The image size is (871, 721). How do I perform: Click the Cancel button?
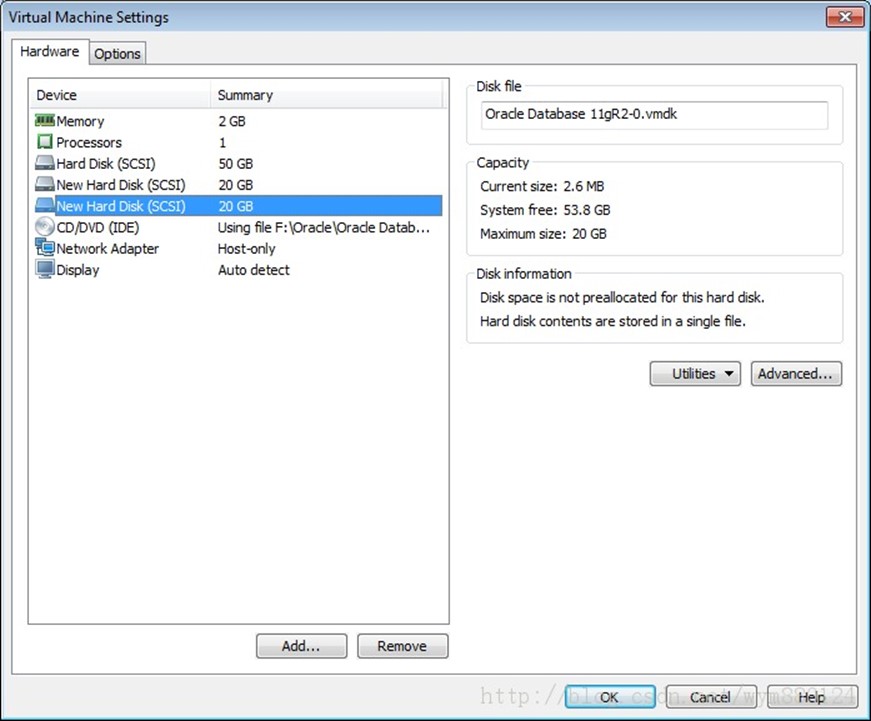711,697
